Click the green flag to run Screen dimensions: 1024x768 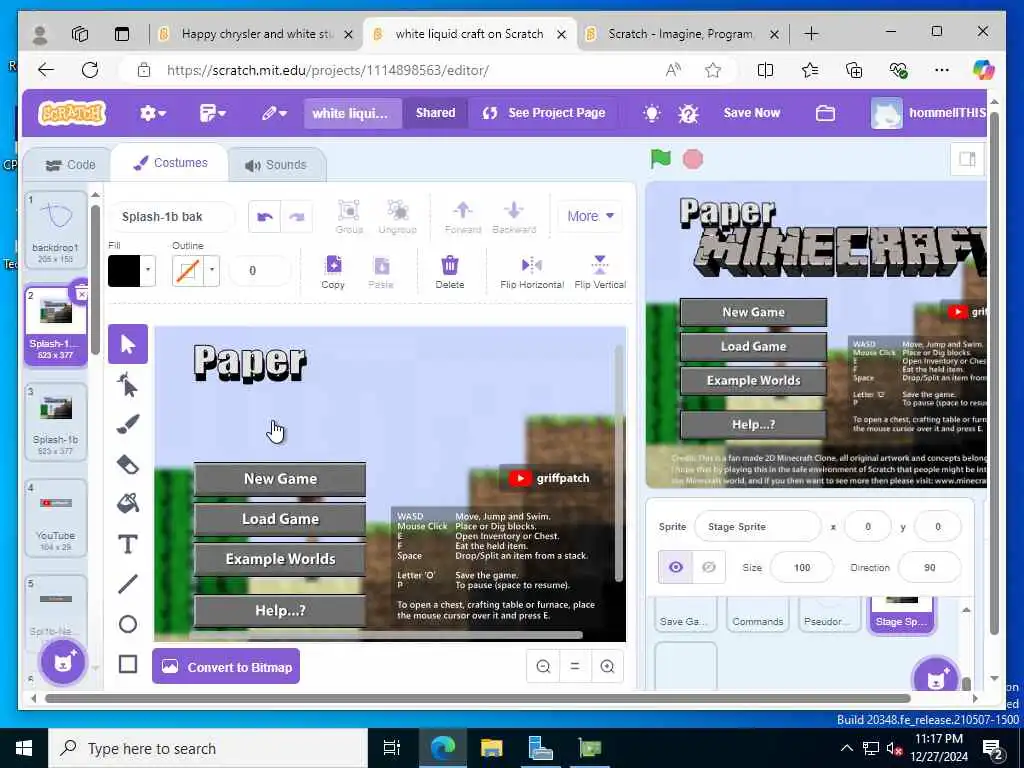(660, 159)
